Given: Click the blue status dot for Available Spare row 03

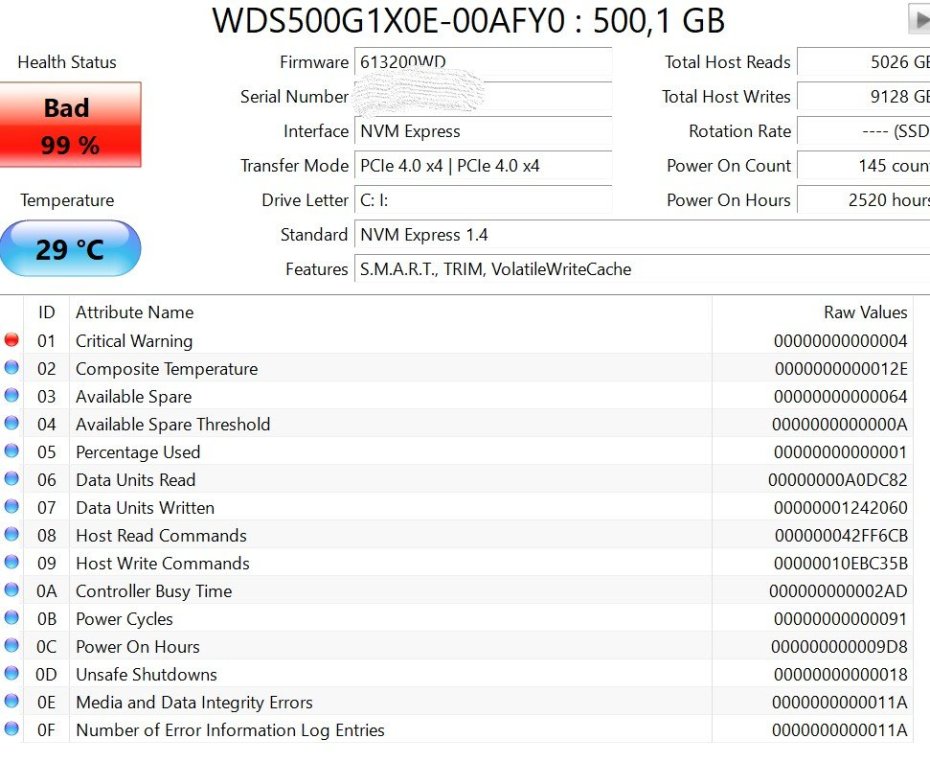Looking at the screenshot, I should coord(11,396).
